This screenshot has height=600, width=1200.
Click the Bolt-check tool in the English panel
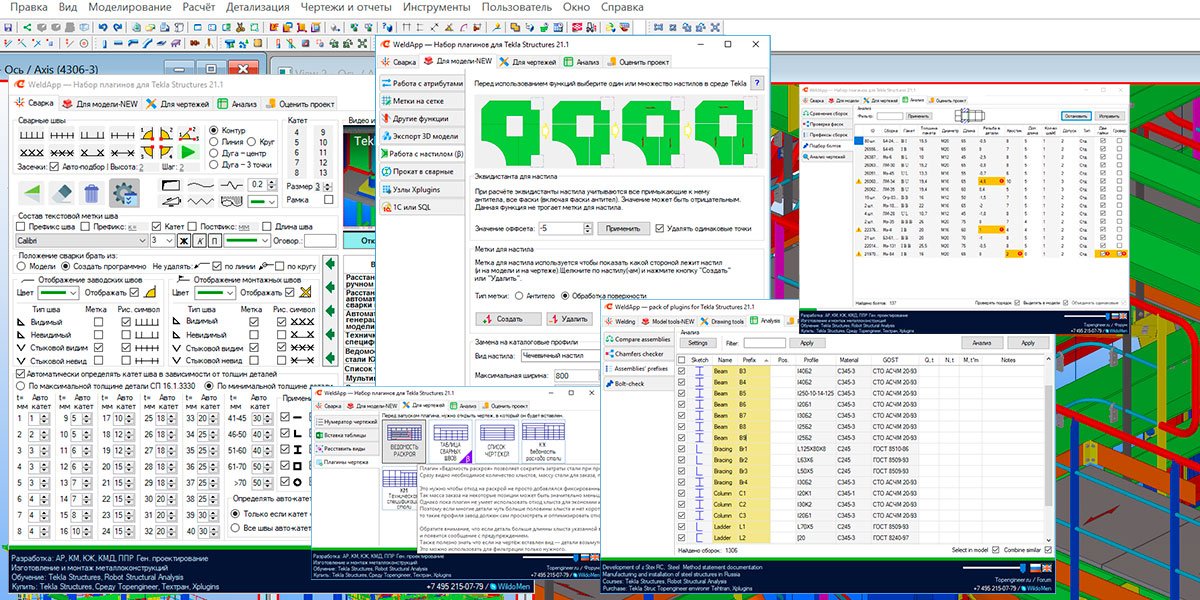pyautogui.click(x=628, y=383)
